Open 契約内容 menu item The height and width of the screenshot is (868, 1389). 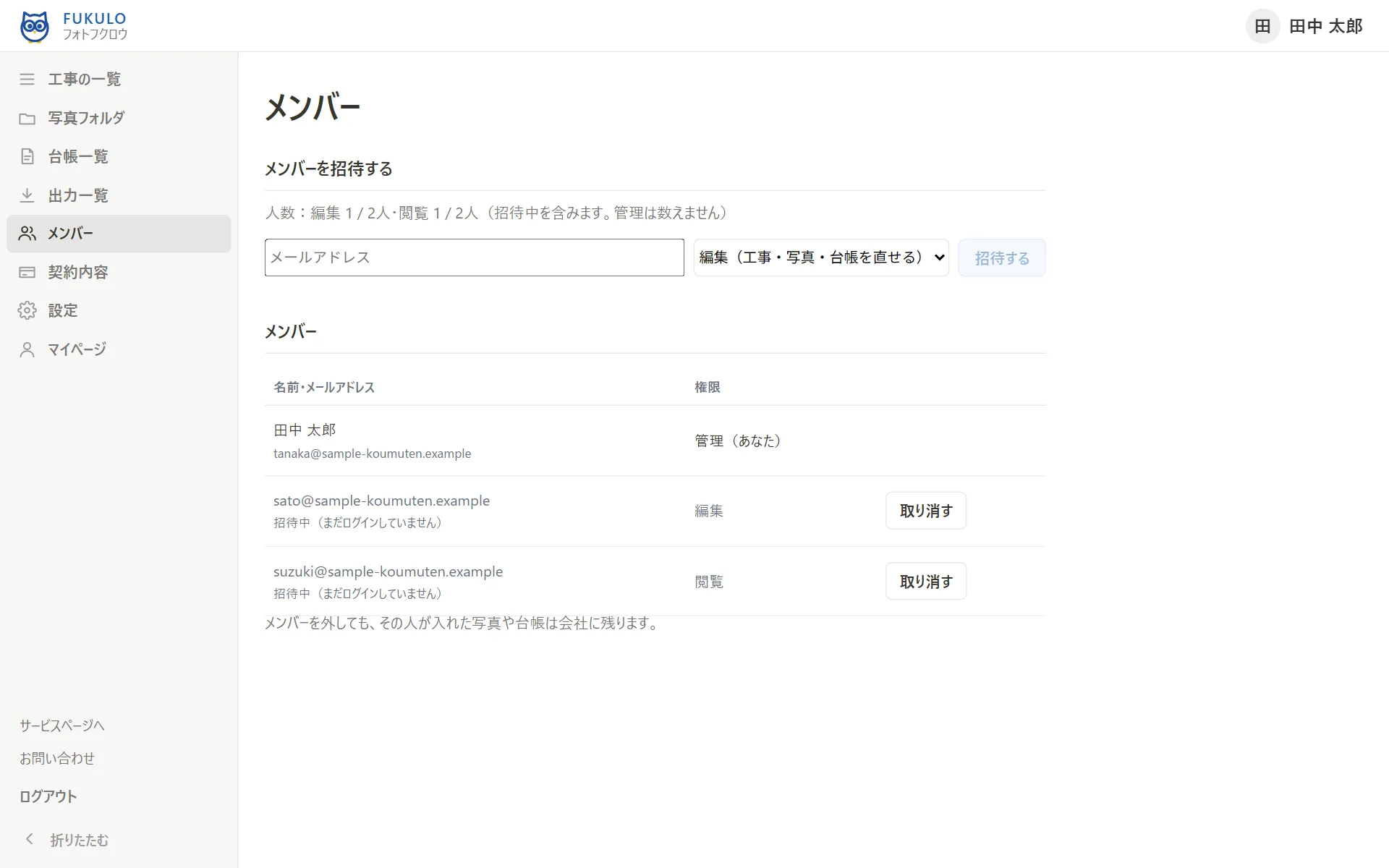point(119,272)
